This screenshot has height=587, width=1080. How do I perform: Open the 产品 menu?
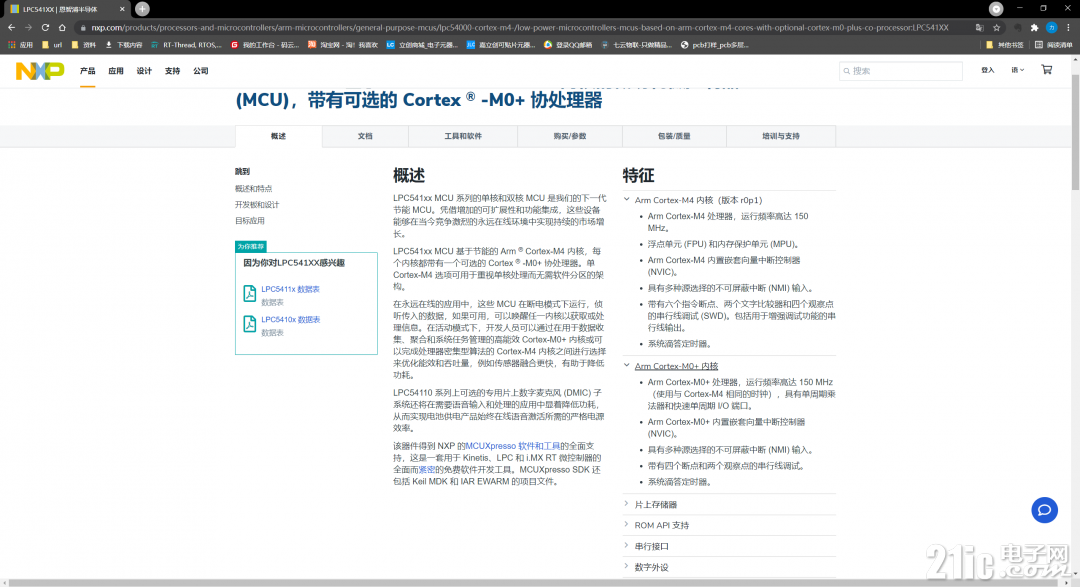87,71
